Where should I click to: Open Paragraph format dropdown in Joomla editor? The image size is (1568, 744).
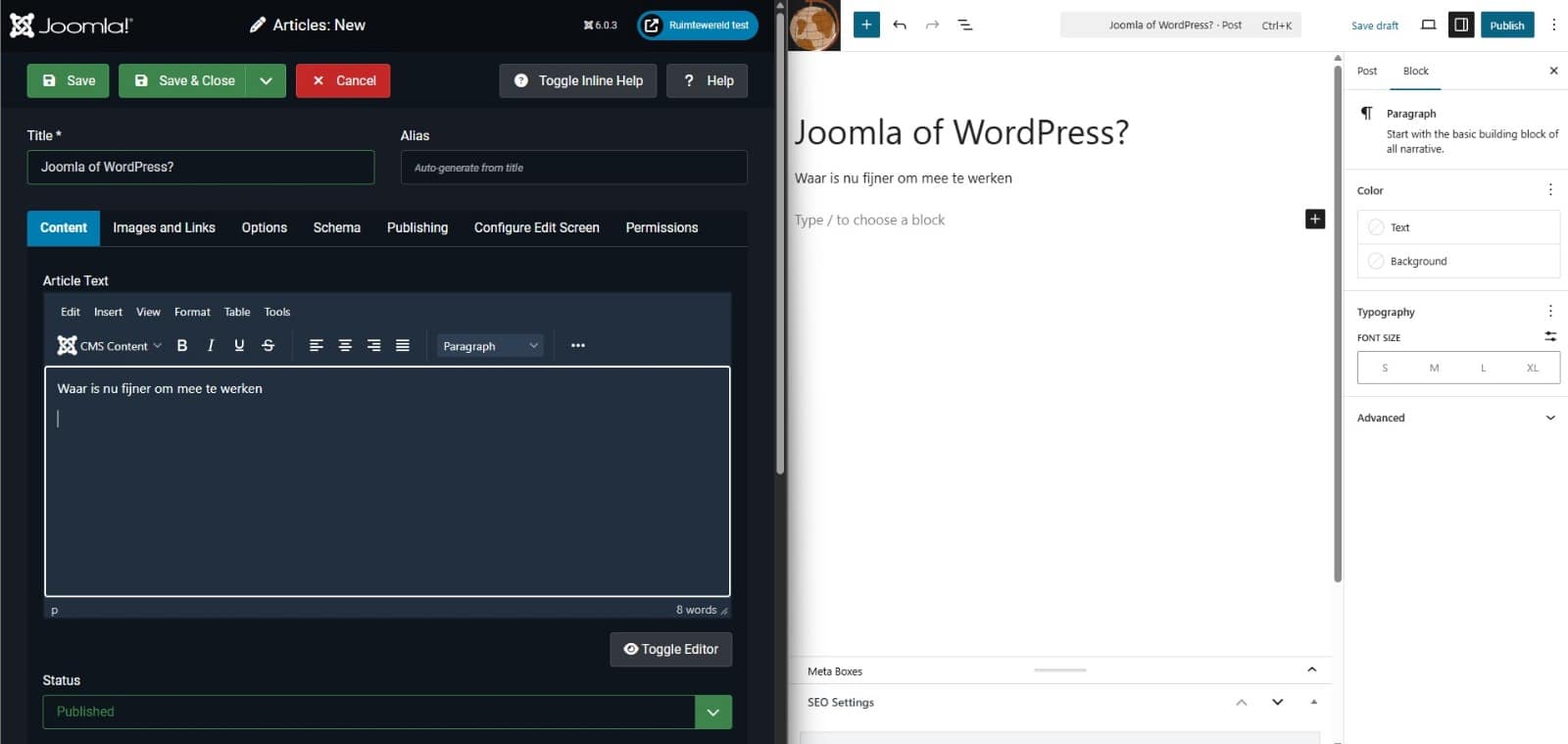click(489, 345)
